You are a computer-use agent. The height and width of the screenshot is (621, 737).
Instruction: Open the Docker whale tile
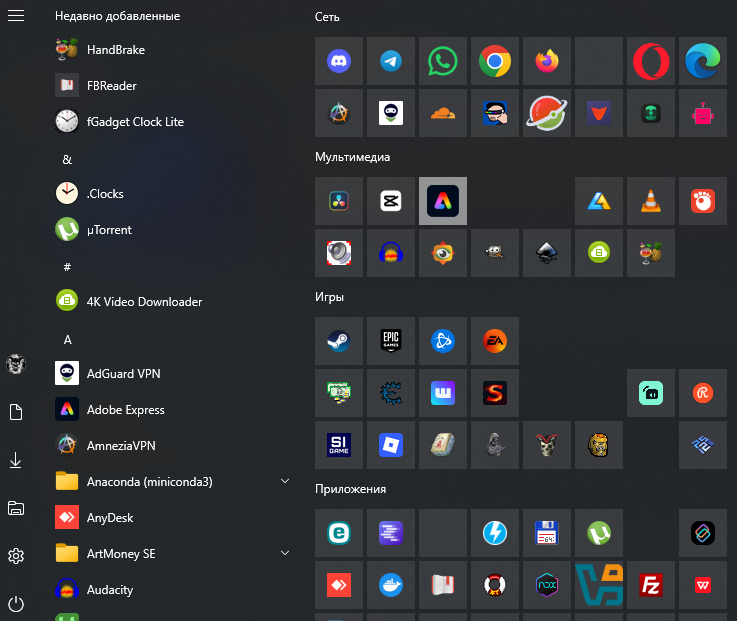click(x=391, y=585)
